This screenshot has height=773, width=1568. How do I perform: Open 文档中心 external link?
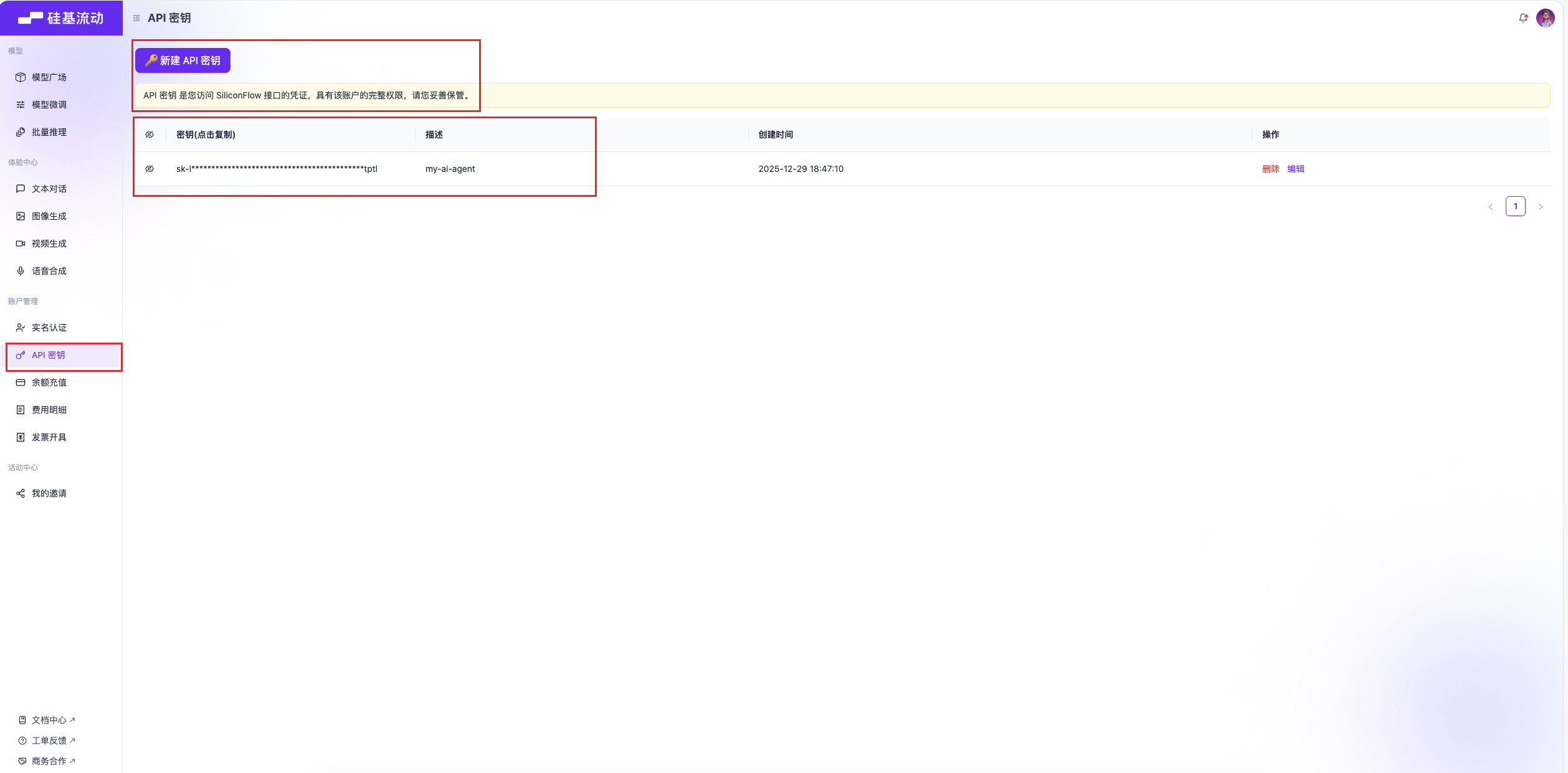(x=49, y=720)
